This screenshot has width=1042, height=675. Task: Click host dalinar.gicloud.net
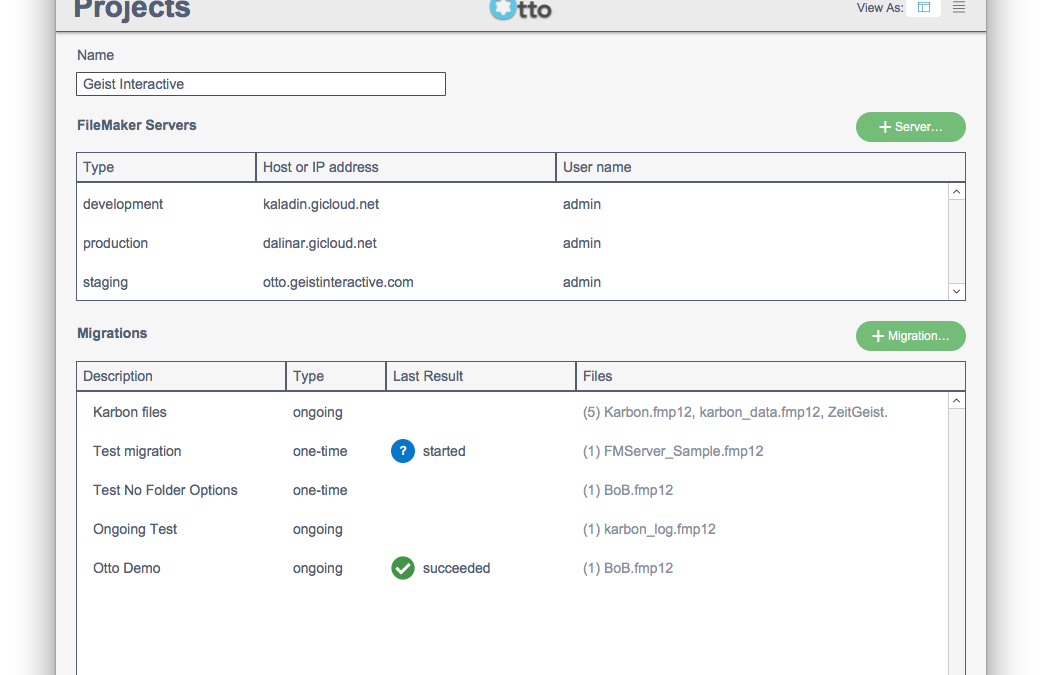click(320, 243)
